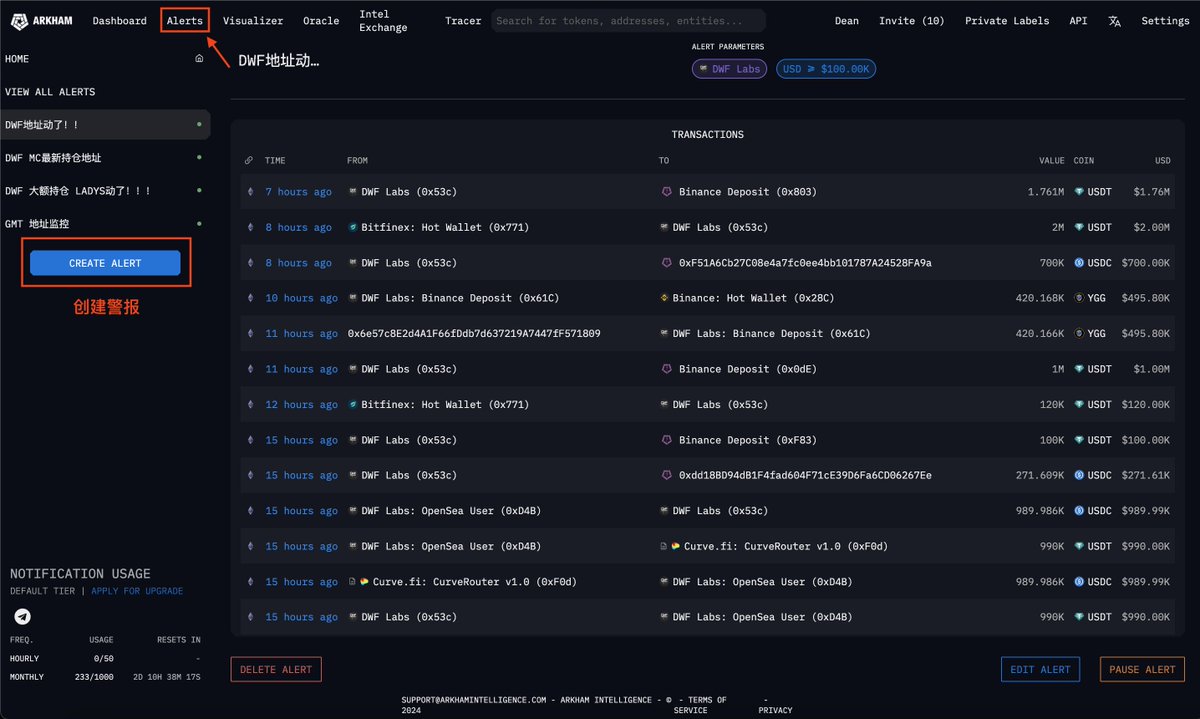The height and width of the screenshot is (719, 1200).
Task: Click the Telegram notification icon
Action: [22, 616]
